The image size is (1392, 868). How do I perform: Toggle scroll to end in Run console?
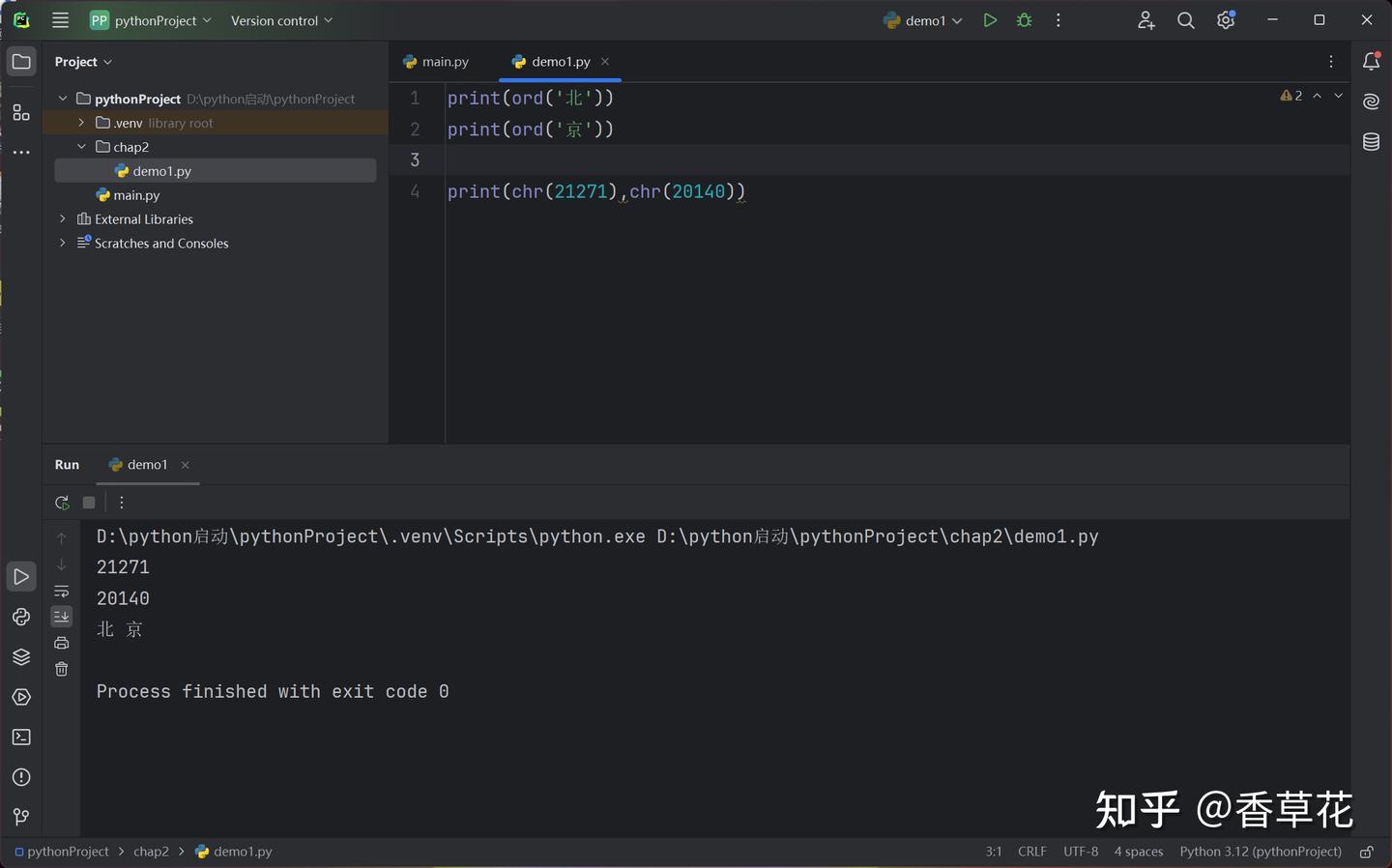62,617
